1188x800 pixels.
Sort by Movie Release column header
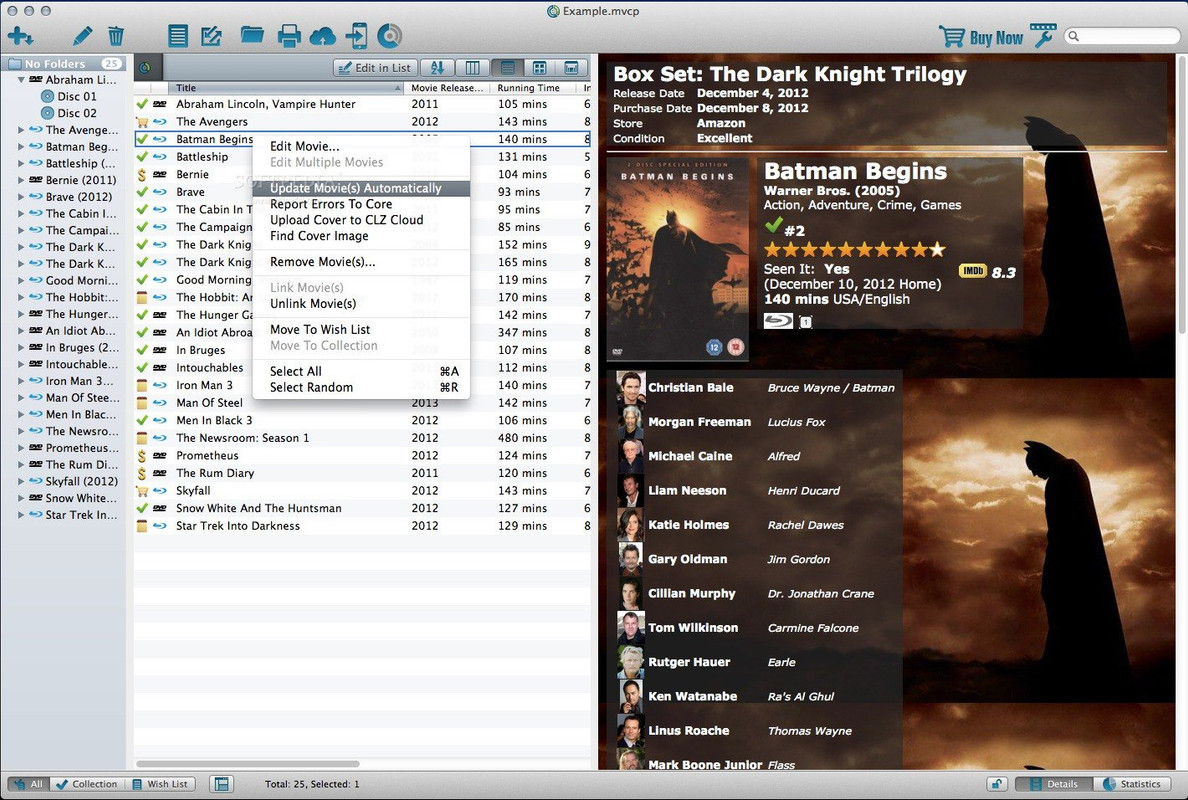click(x=447, y=88)
